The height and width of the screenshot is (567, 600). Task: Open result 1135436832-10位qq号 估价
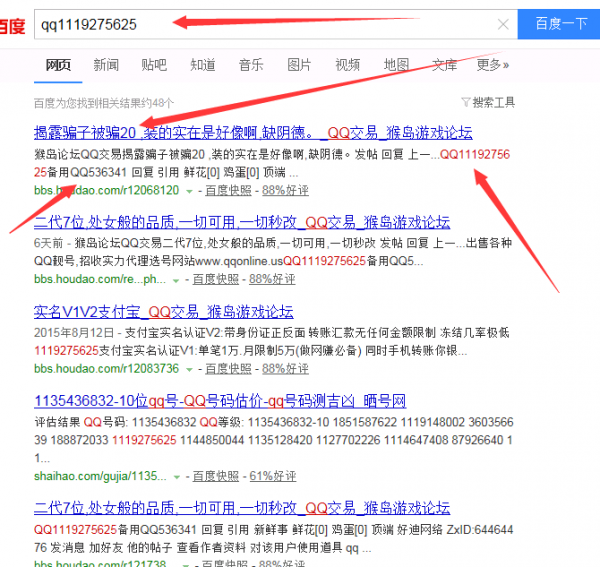click(220, 401)
